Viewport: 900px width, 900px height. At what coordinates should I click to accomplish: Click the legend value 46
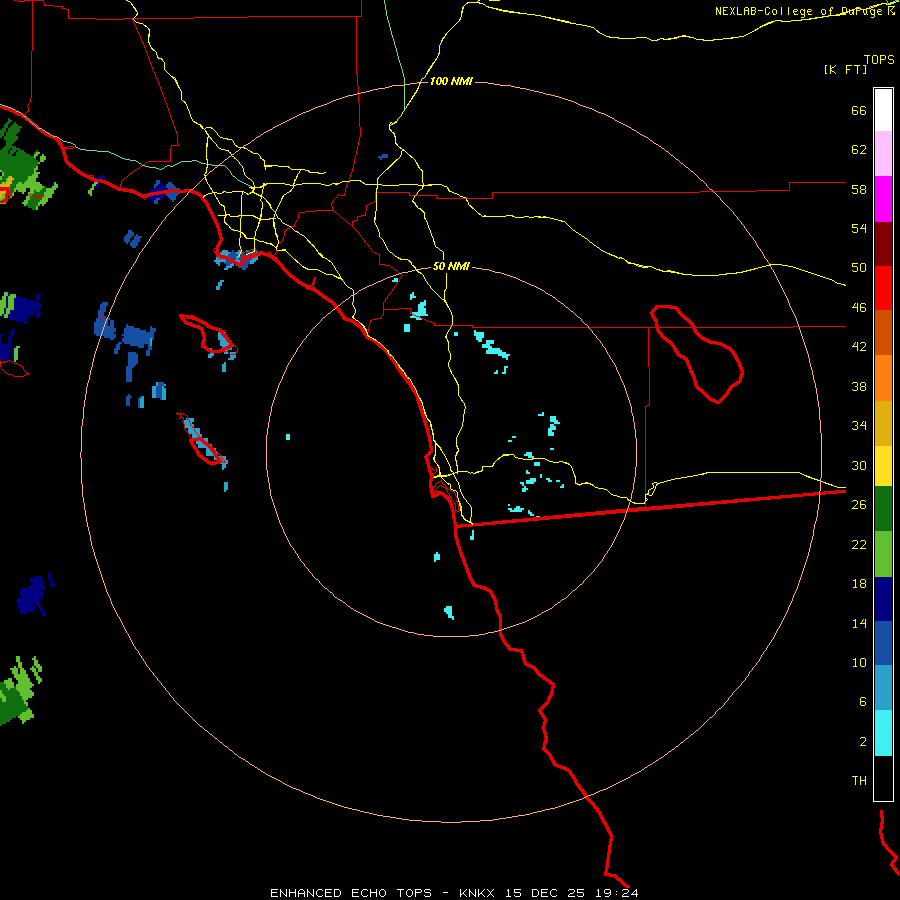point(859,308)
